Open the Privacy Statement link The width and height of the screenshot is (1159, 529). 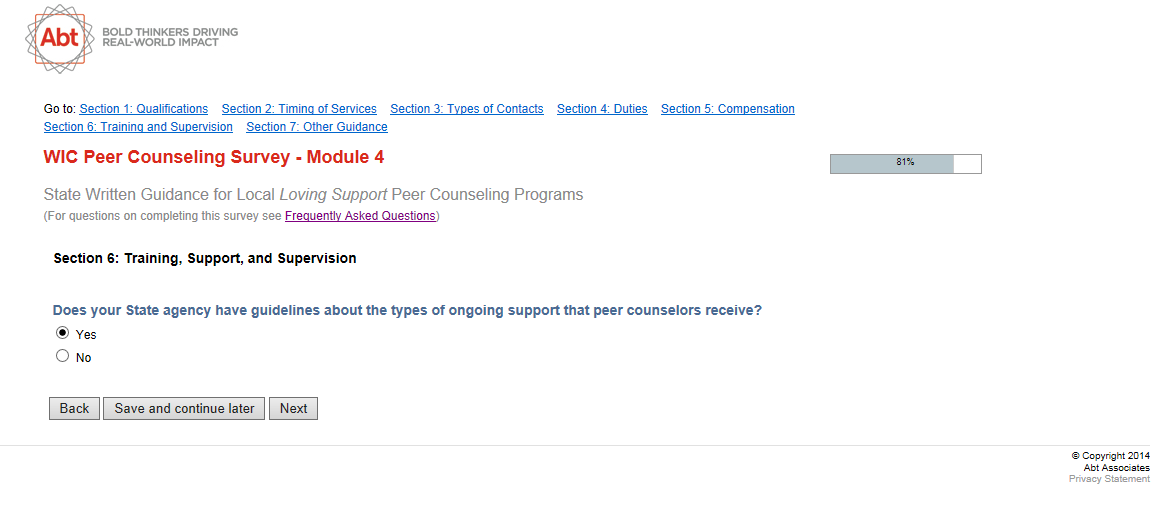click(1109, 479)
